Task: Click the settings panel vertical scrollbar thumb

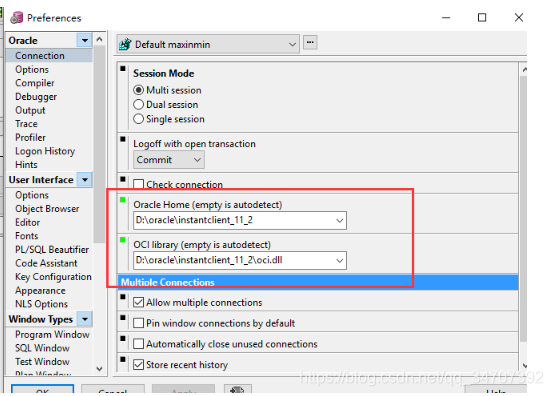Action: point(523,208)
